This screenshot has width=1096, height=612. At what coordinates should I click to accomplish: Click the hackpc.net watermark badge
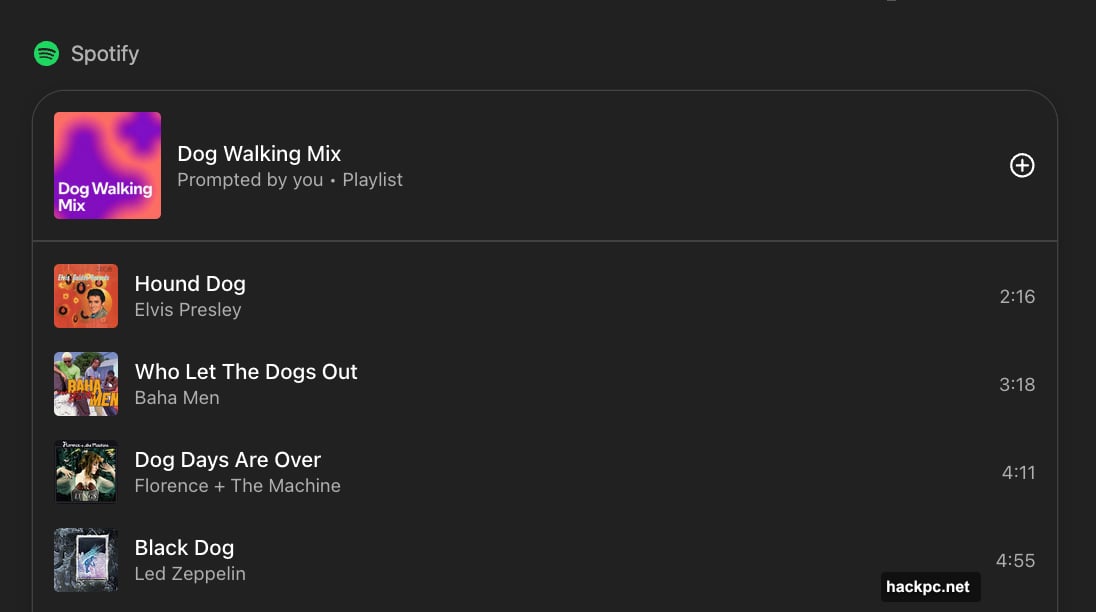[930, 587]
